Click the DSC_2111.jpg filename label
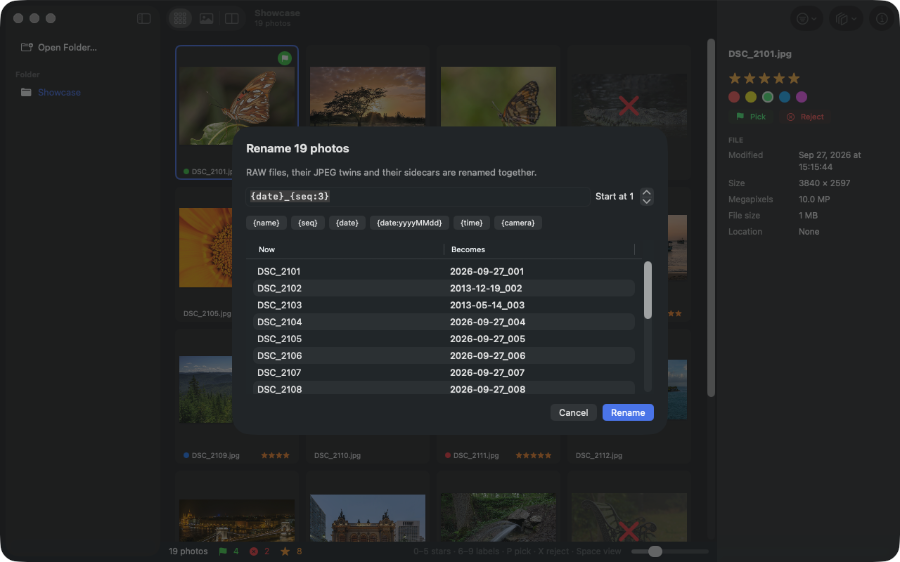Image resolution: width=900 pixels, height=562 pixels. (x=476, y=455)
